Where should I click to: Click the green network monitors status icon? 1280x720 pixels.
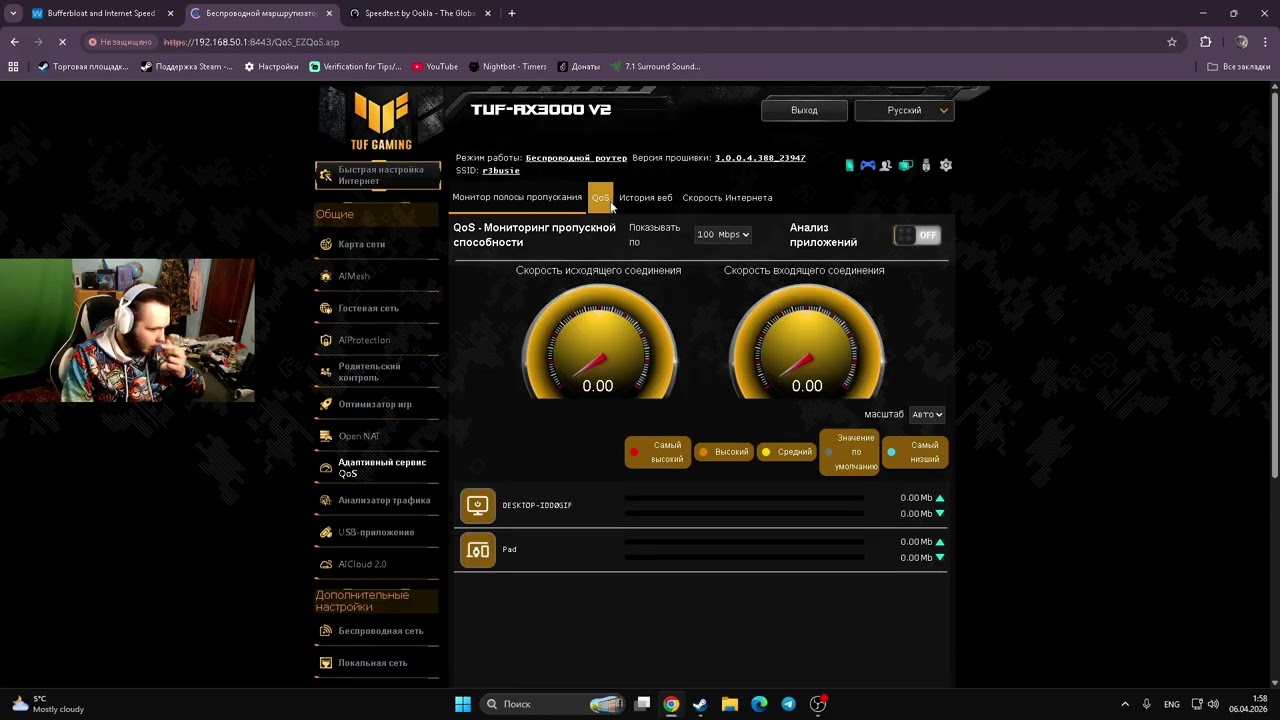(906, 165)
